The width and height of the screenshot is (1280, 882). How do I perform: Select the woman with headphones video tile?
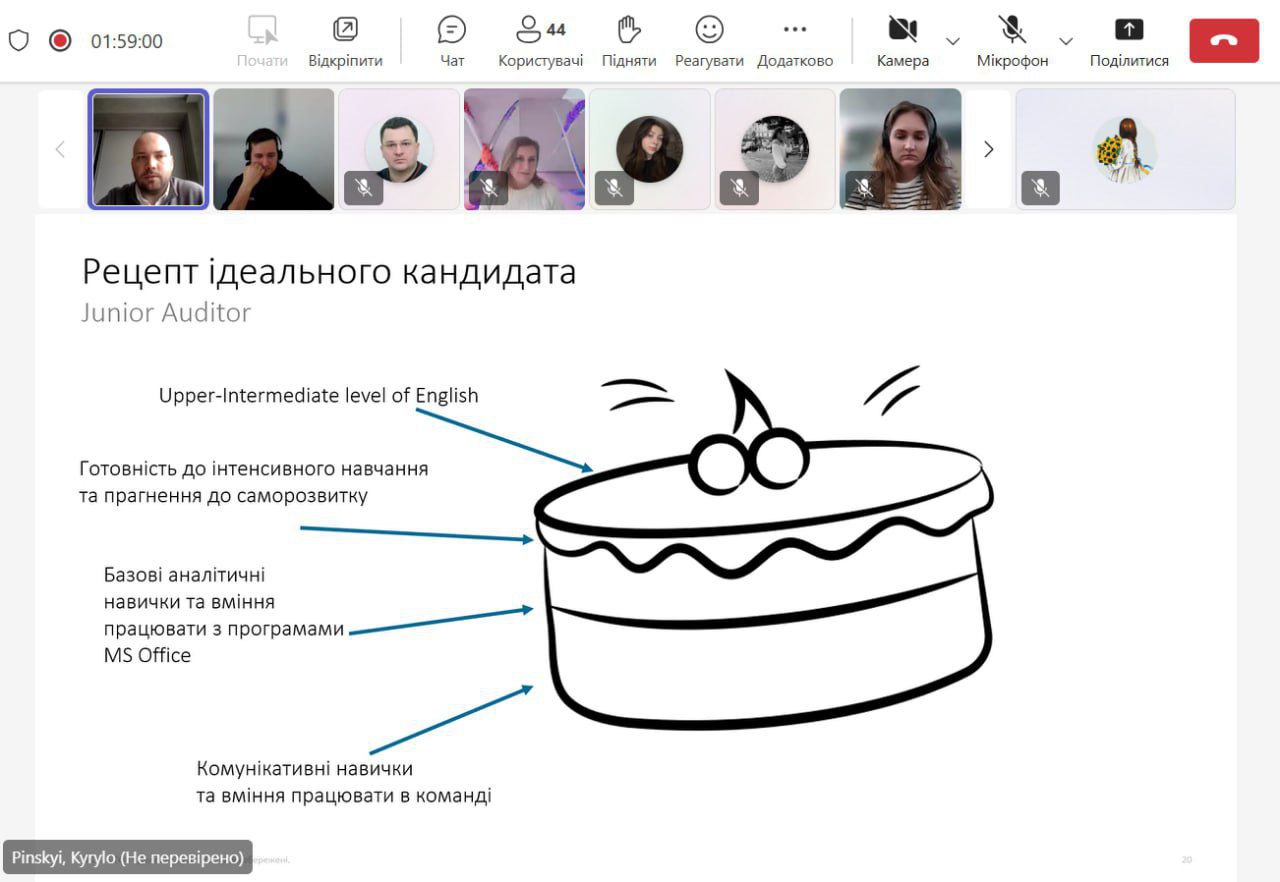900,149
